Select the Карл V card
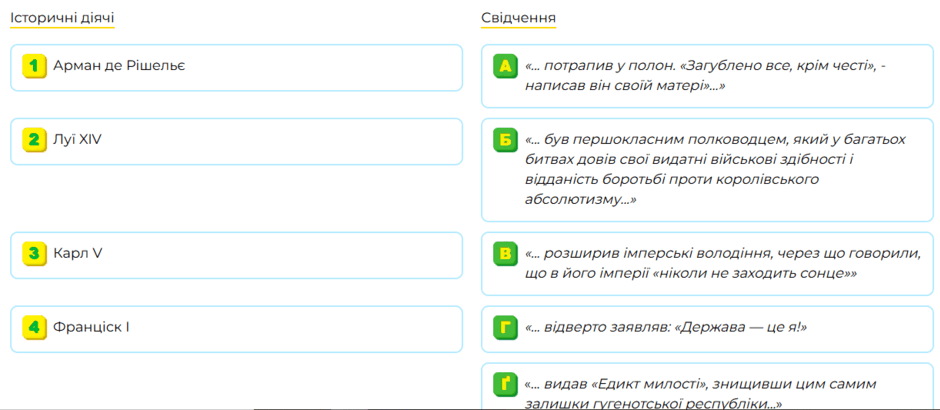This screenshot has height=410, width=940. click(236, 255)
